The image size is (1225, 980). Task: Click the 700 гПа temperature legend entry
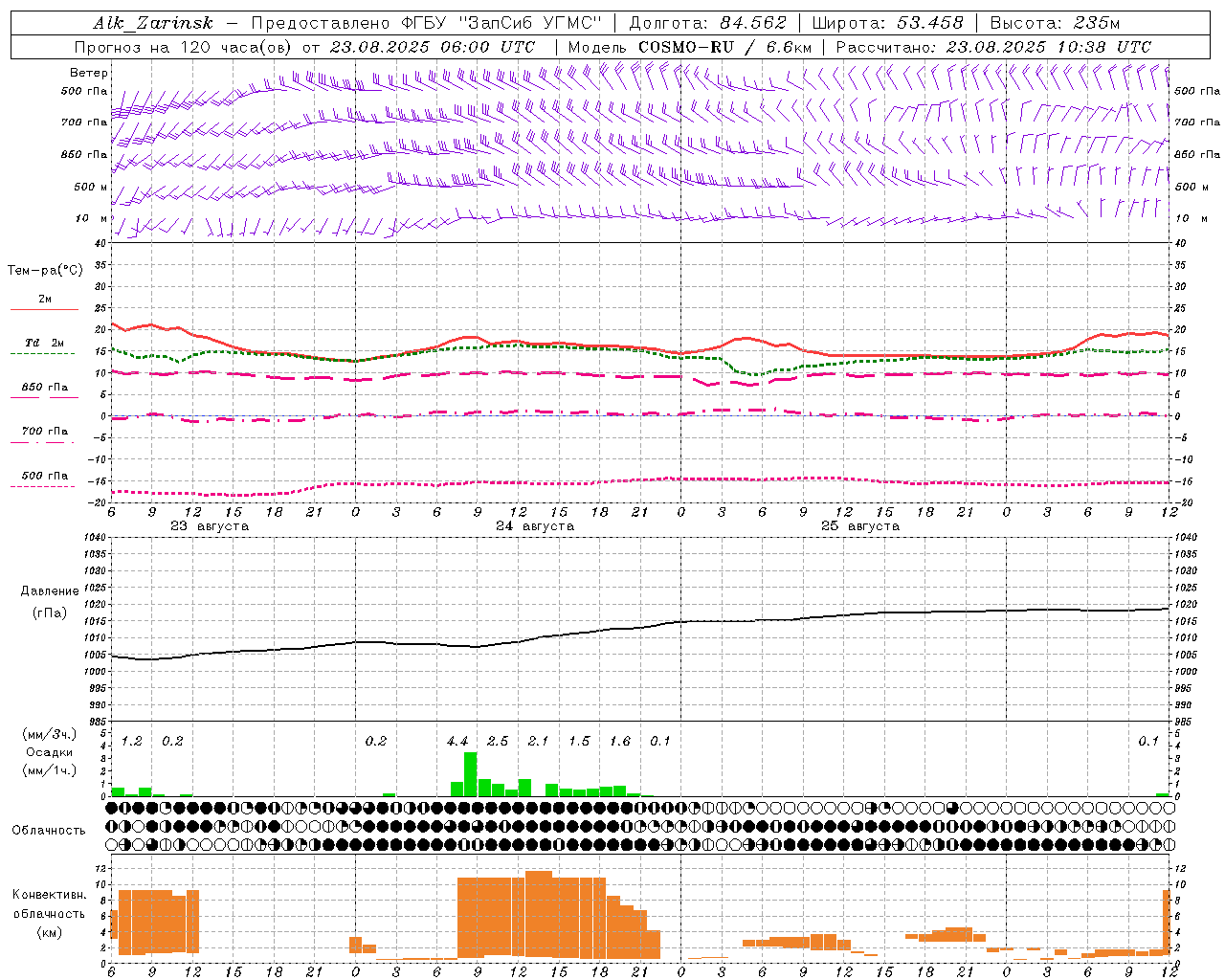tap(45, 431)
